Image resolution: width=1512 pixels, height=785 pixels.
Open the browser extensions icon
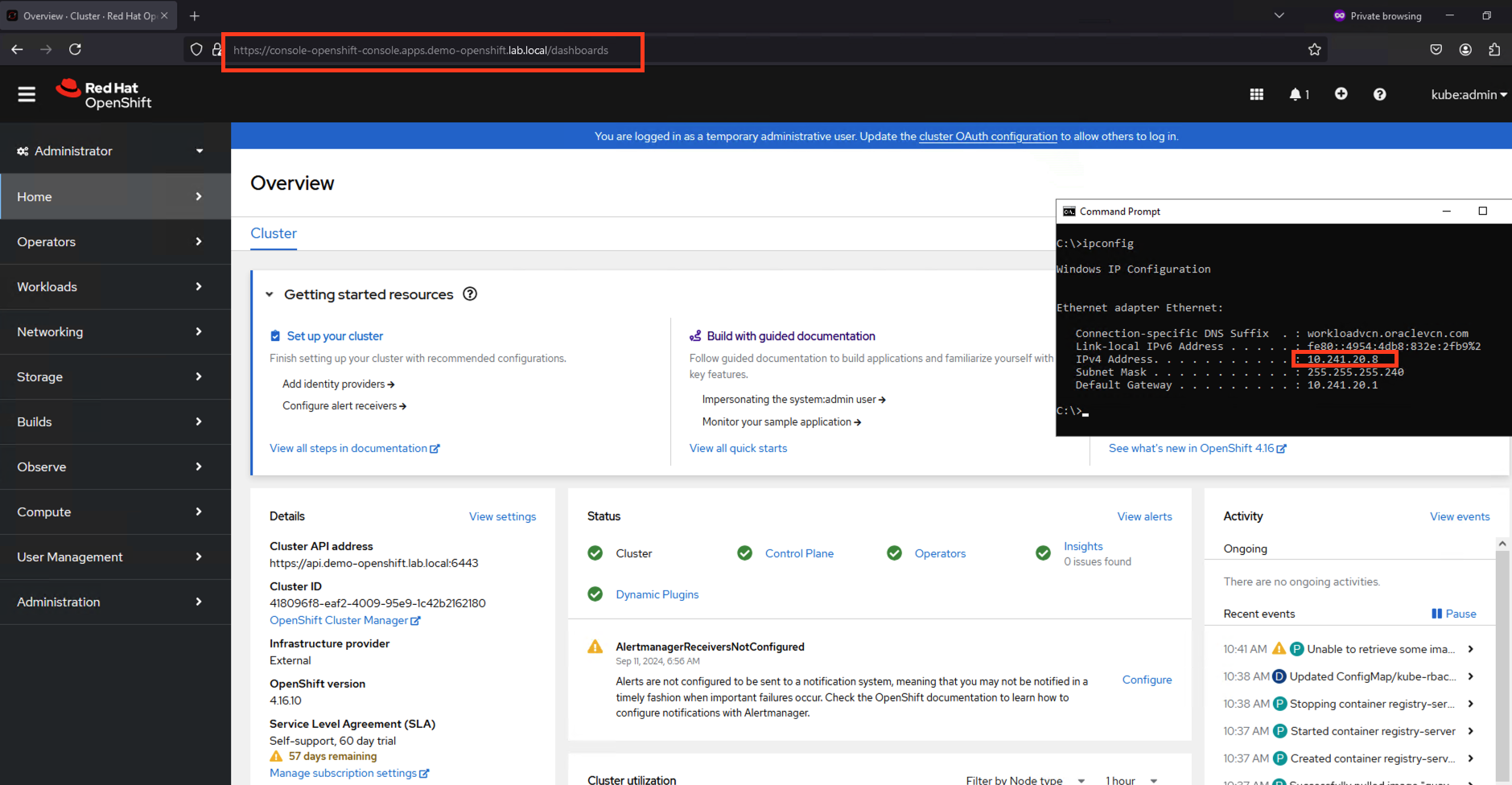(x=1494, y=50)
